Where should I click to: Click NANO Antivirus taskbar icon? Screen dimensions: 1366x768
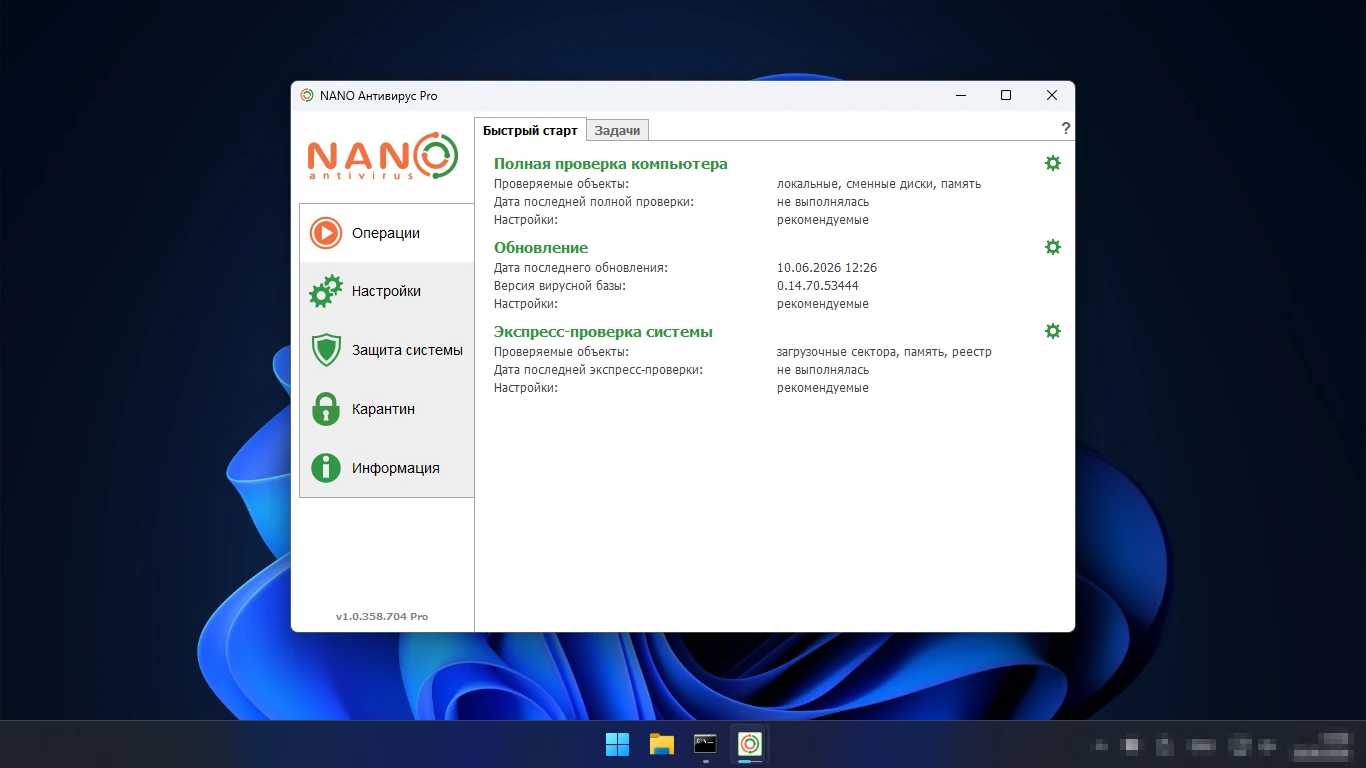point(750,744)
